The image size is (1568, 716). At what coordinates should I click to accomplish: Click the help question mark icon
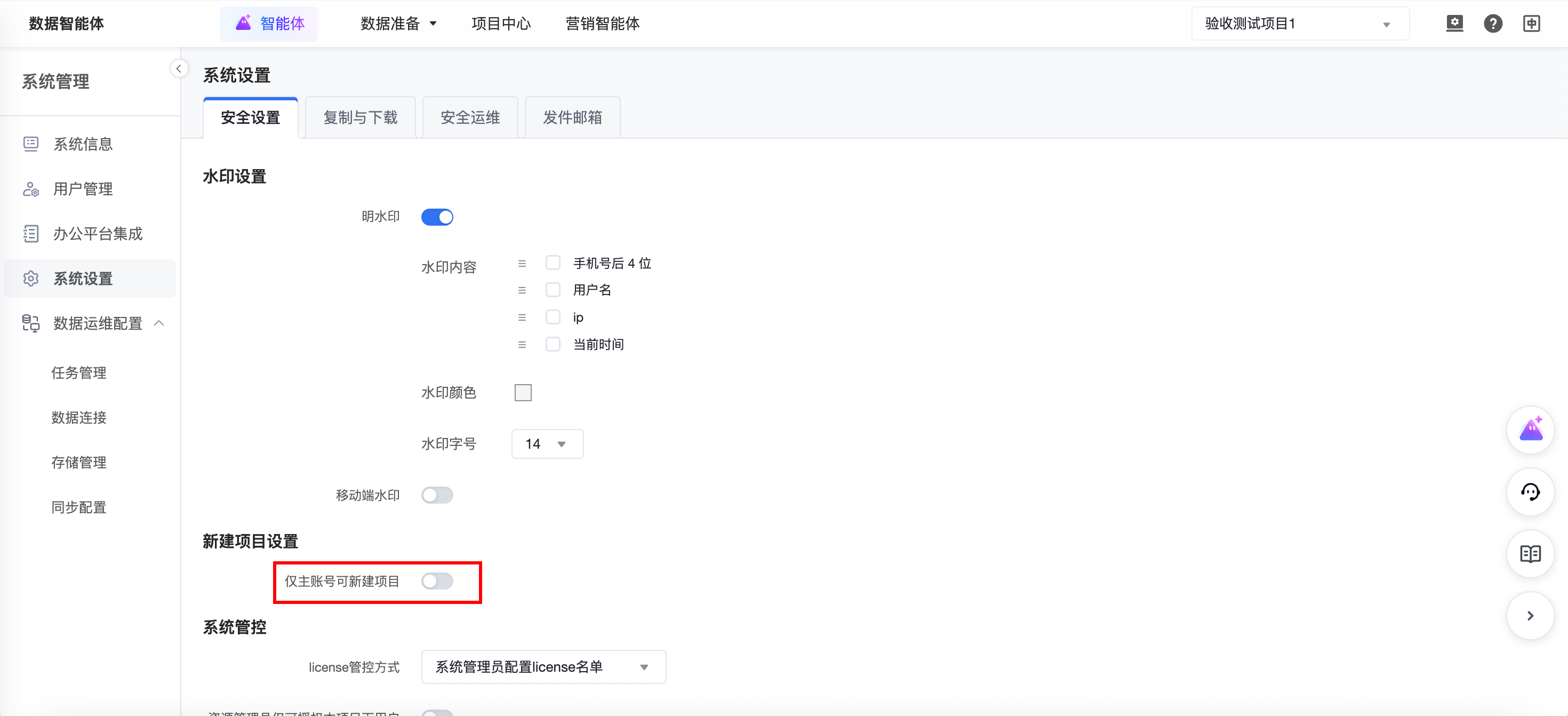coord(1492,24)
